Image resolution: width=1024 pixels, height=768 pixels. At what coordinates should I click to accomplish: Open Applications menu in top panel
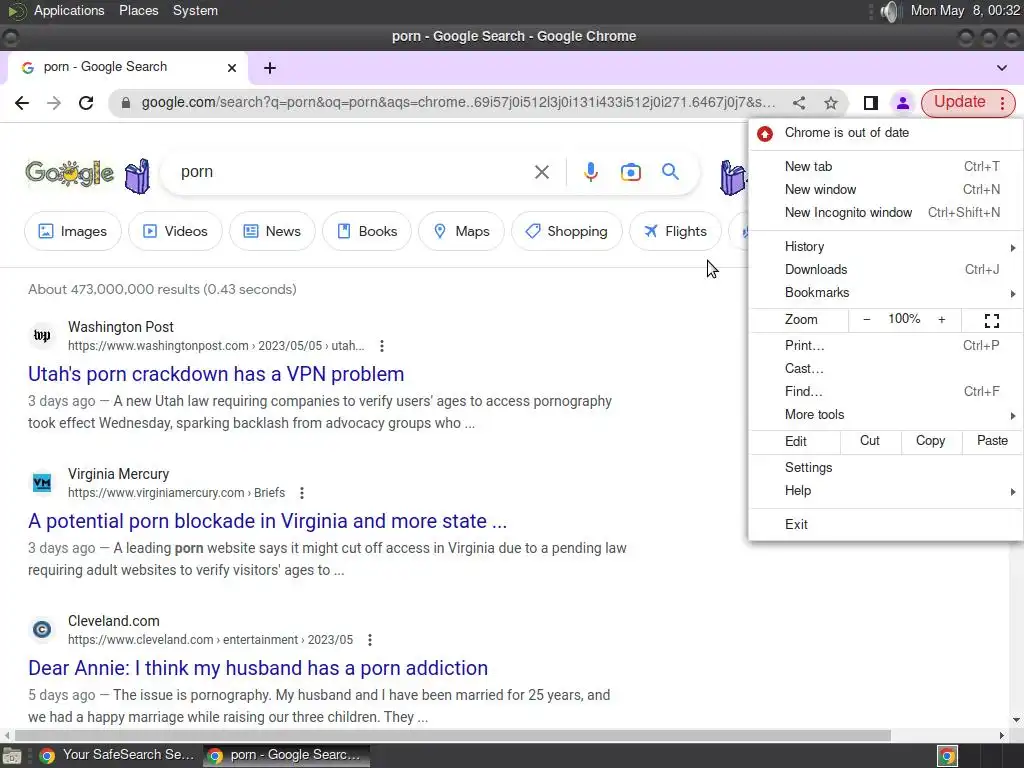coord(69,11)
